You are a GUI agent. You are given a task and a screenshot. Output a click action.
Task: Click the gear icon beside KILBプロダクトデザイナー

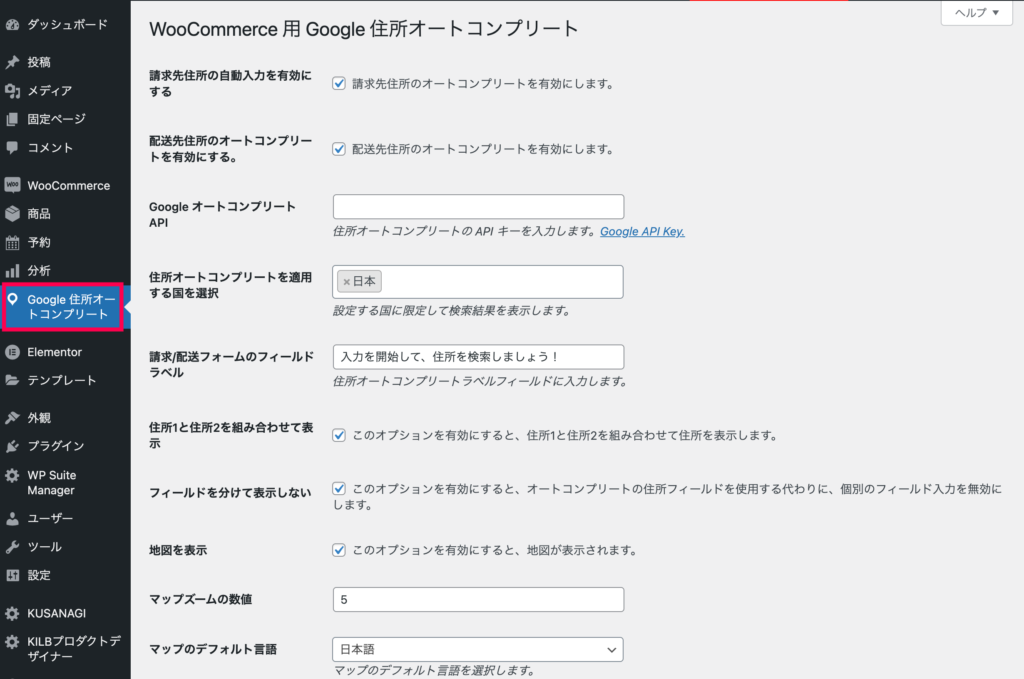point(12,642)
